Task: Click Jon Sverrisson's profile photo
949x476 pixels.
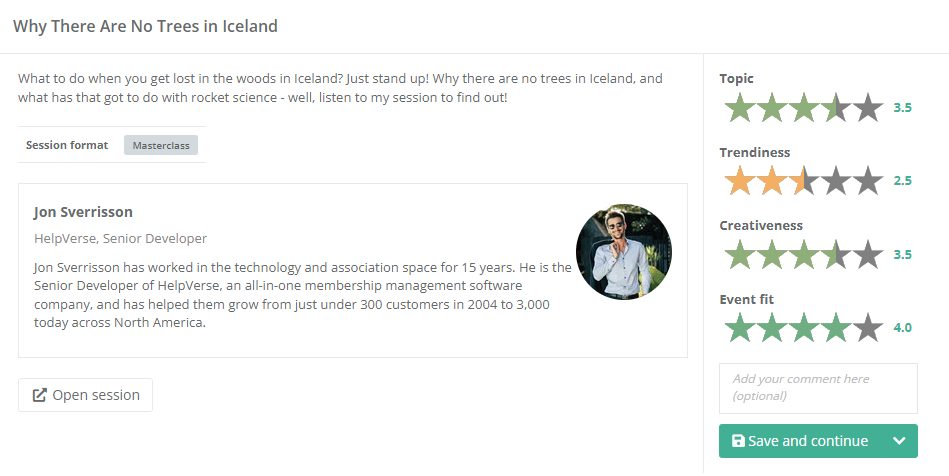Action: pyautogui.click(x=623, y=252)
